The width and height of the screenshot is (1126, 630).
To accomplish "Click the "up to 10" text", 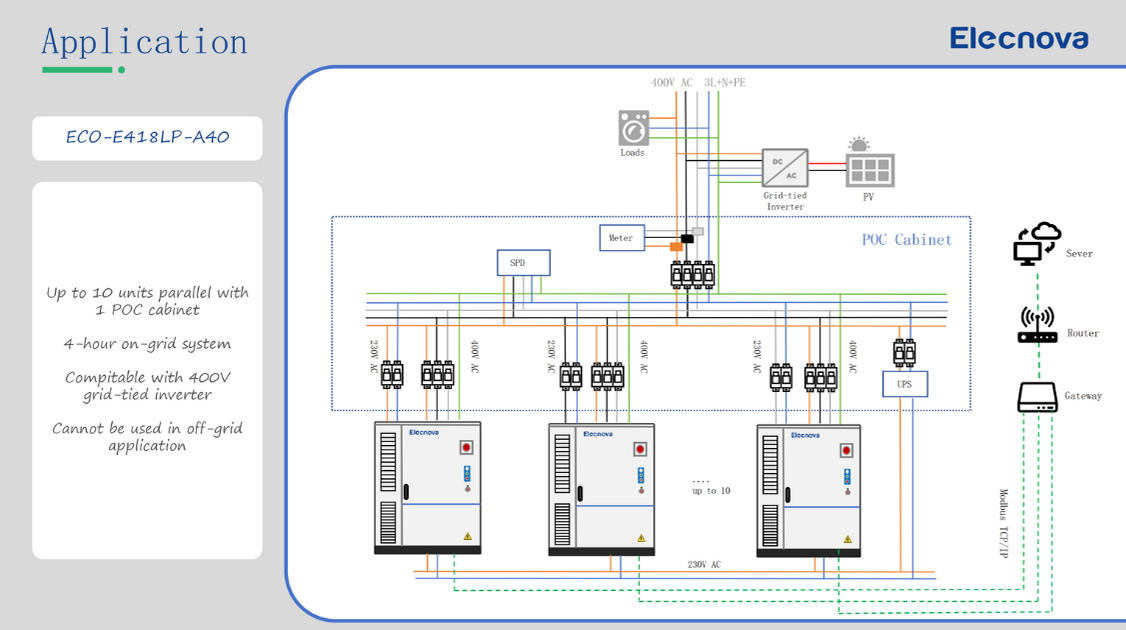I will pos(711,491).
